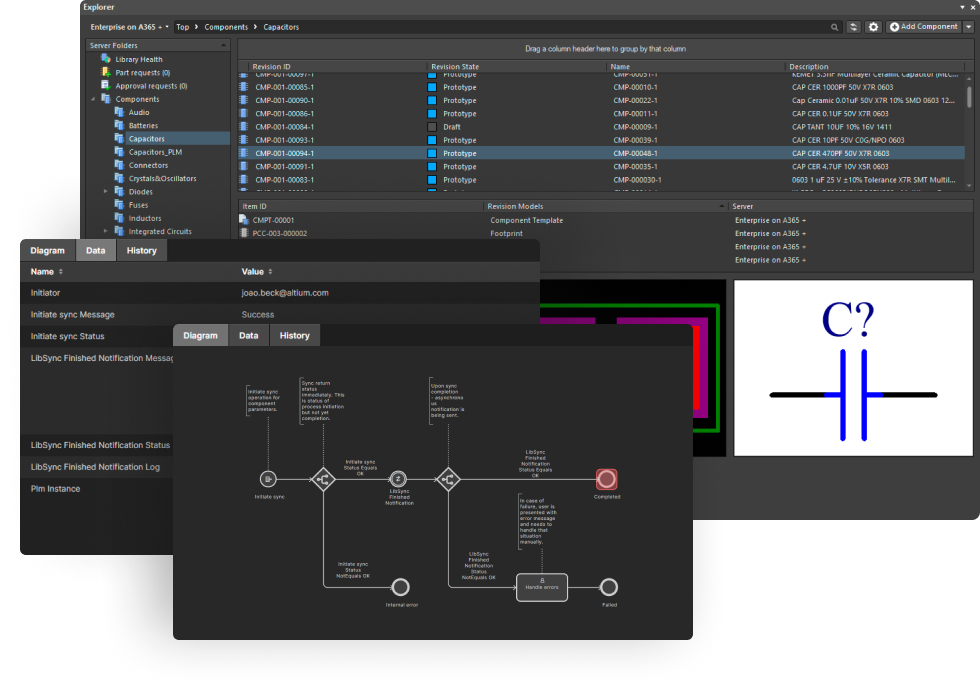Open Library Health folder
The image size is (980, 690).
(138, 60)
